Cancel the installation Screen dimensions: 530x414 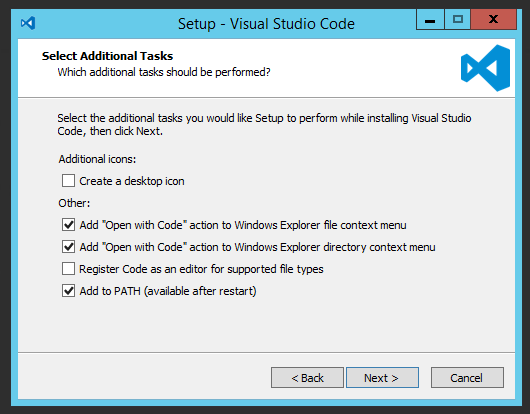click(467, 378)
